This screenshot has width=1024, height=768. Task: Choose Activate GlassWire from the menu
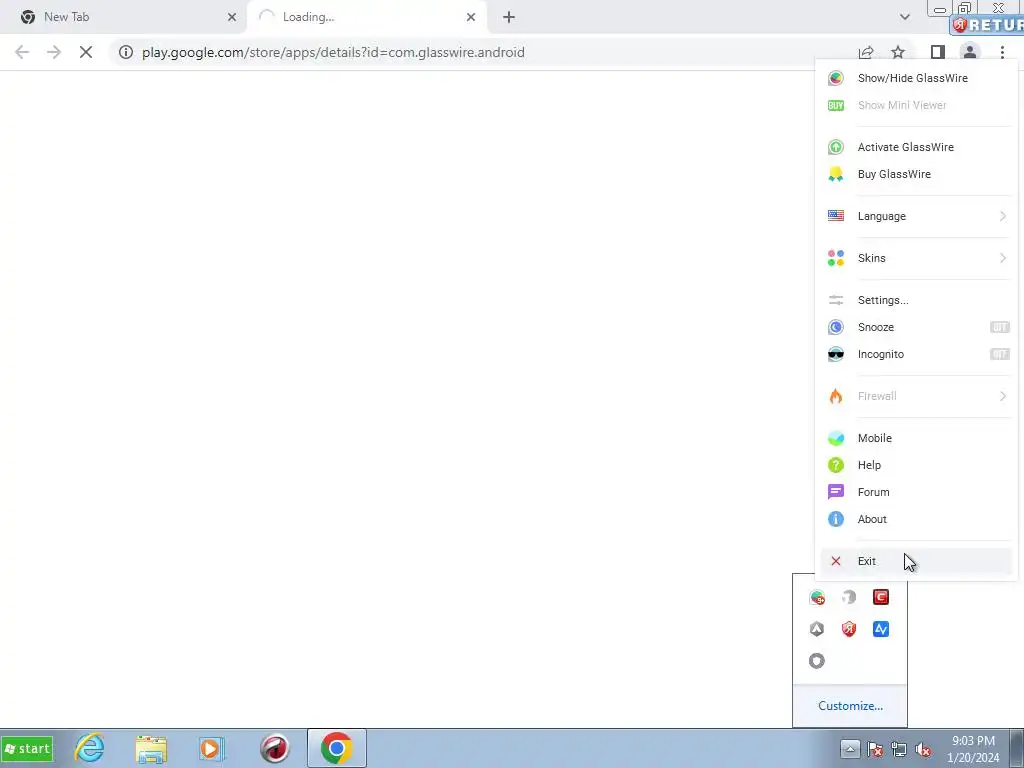[916, 147]
